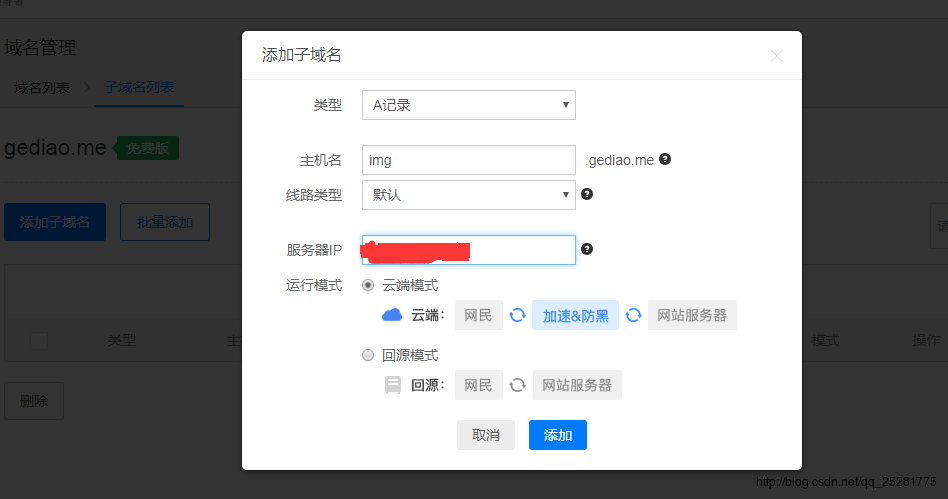Switch to the 域名列表 tab
The image size is (948, 499).
coord(42,88)
